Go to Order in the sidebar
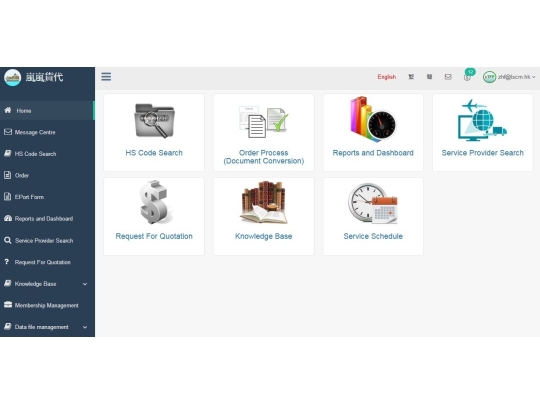The width and height of the screenshot is (540, 405). click(47, 175)
